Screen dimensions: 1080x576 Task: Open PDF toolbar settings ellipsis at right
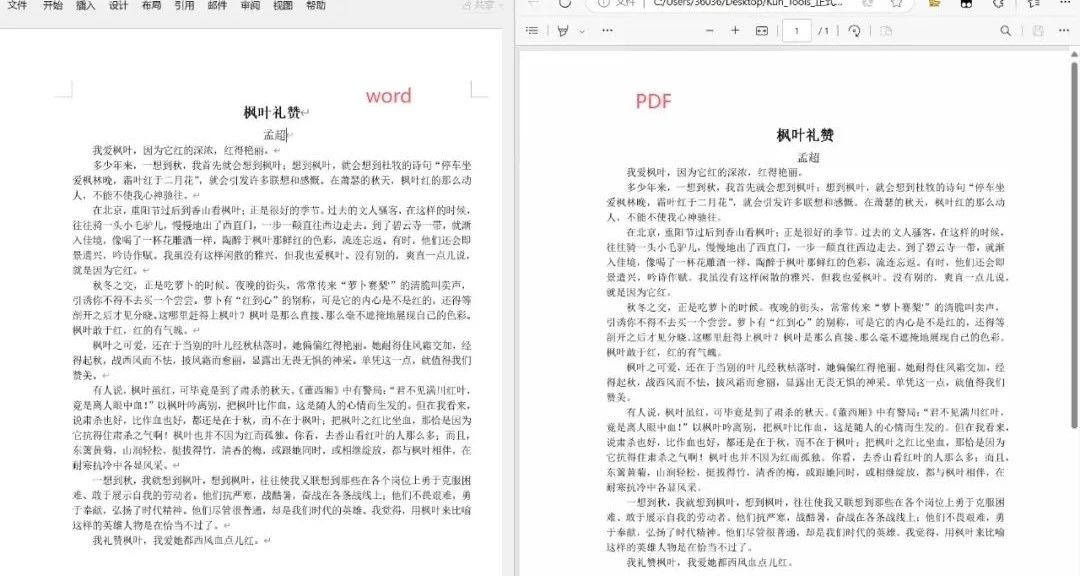[x=1063, y=30]
